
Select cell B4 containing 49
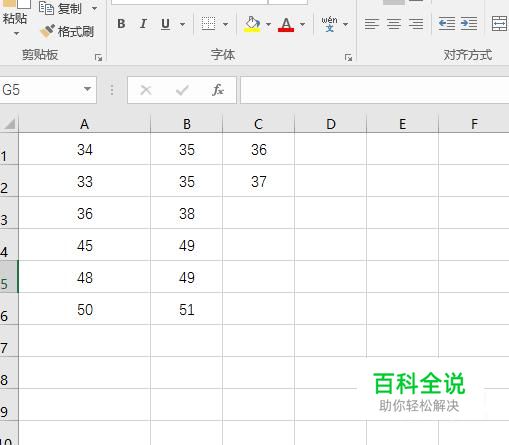[x=187, y=245]
